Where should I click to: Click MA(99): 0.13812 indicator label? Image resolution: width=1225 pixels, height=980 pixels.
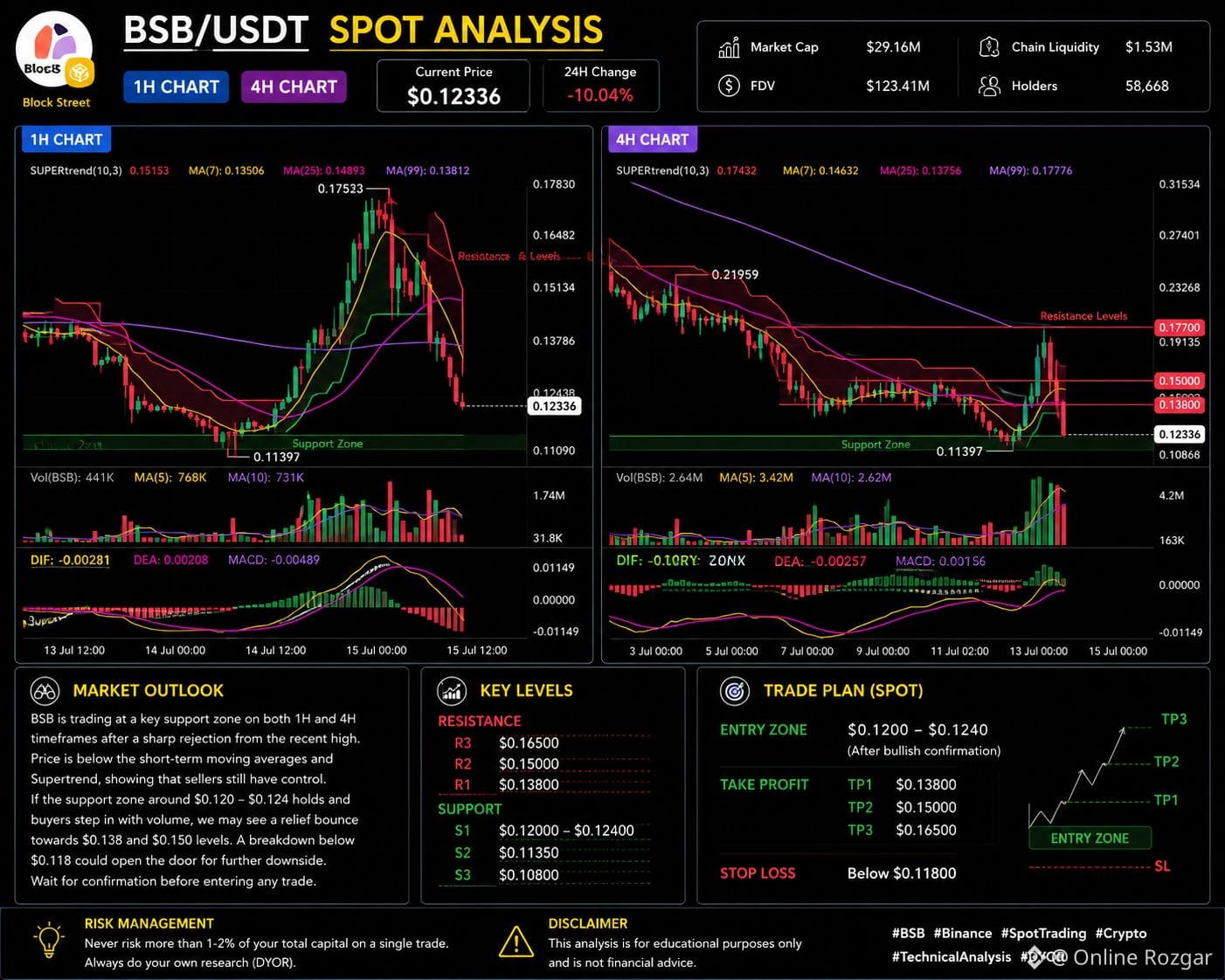coord(428,170)
